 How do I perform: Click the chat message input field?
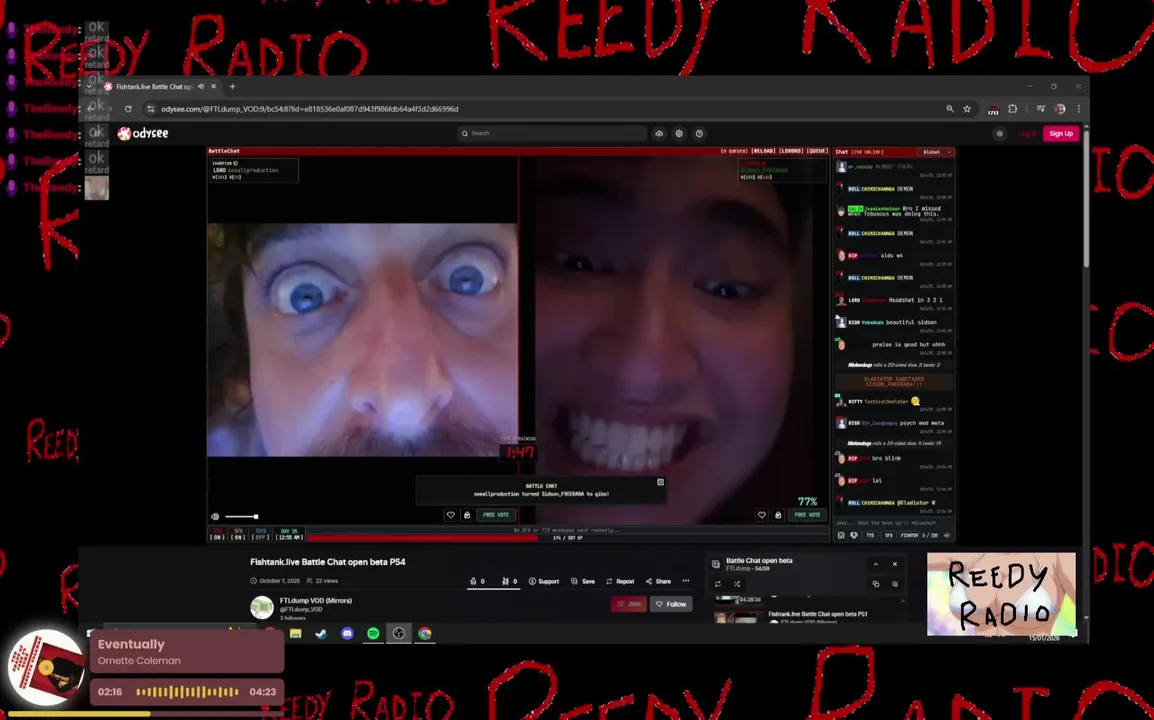(893, 523)
